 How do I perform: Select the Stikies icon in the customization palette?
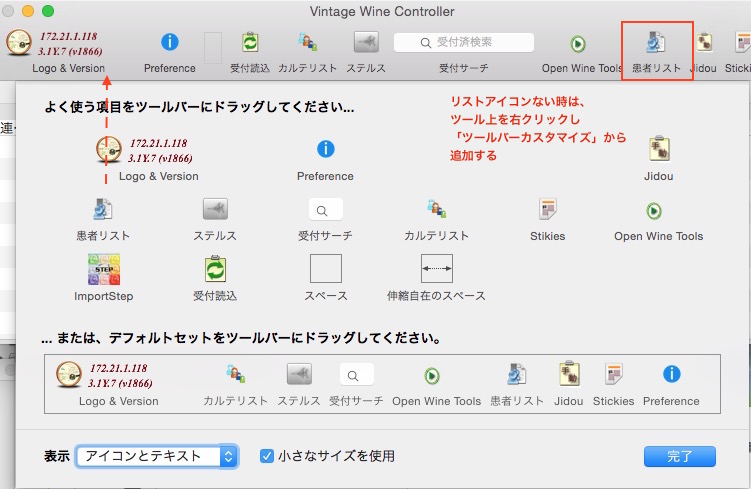point(547,209)
